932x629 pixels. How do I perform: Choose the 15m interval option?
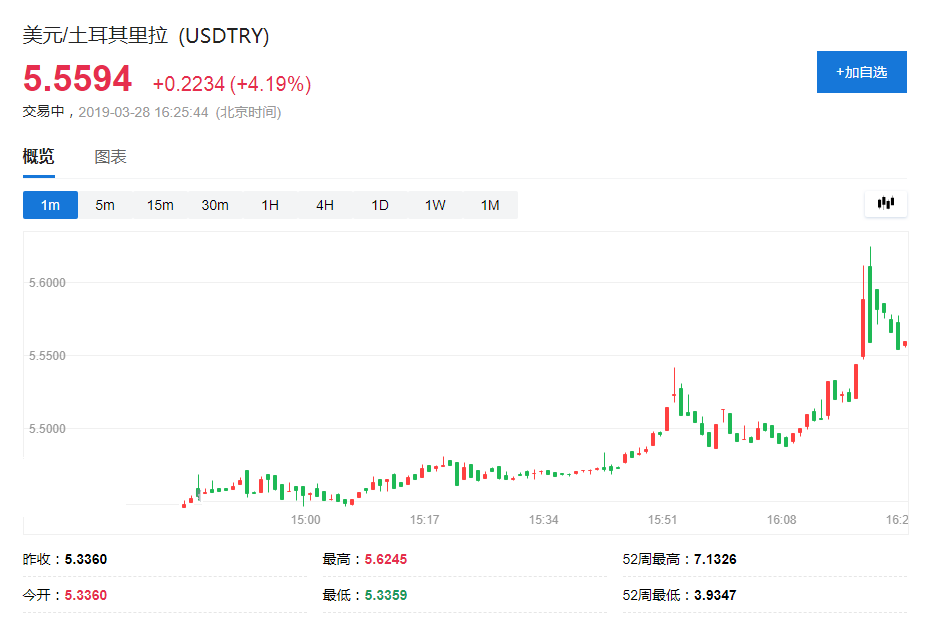point(160,205)
